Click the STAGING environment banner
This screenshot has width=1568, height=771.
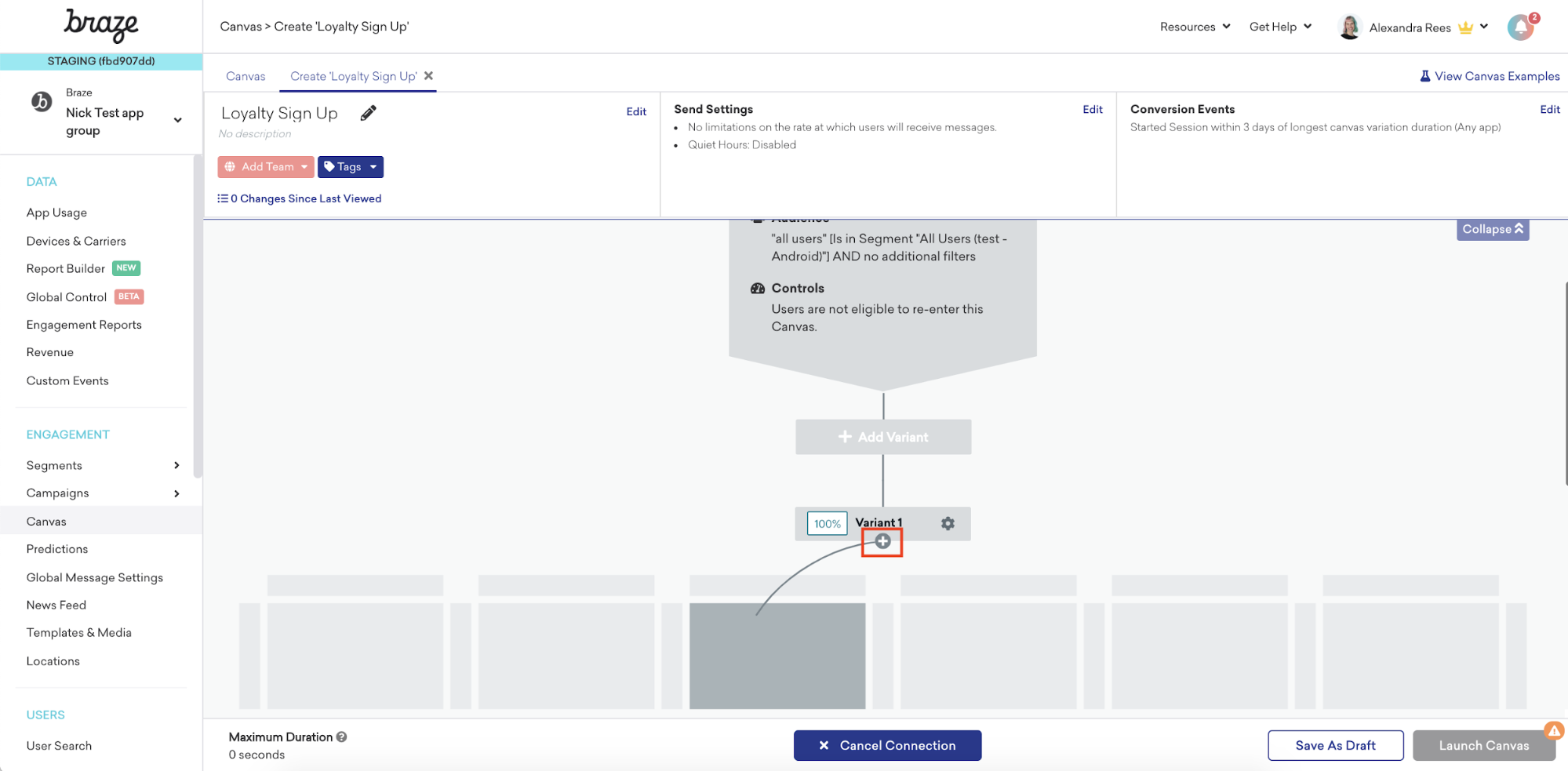[x=101, y=61]
